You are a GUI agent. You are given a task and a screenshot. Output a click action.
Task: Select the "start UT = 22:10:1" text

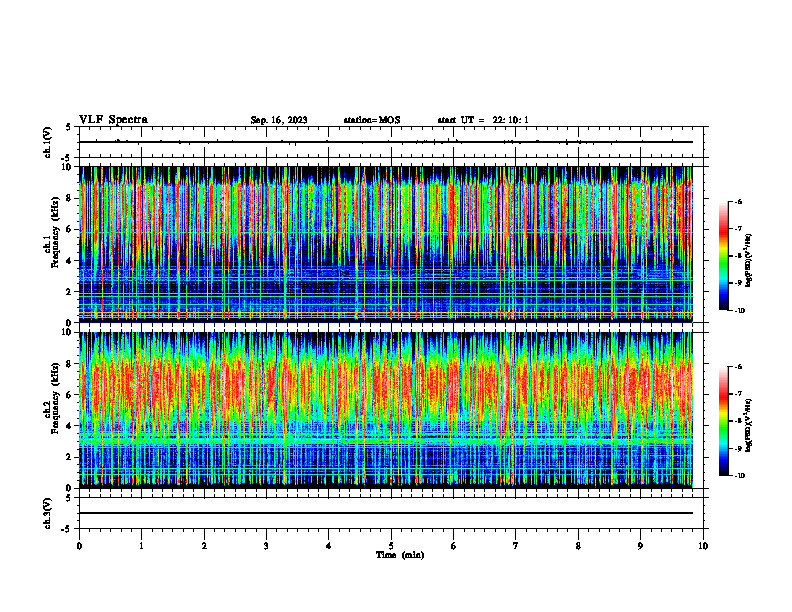point(483,120)
